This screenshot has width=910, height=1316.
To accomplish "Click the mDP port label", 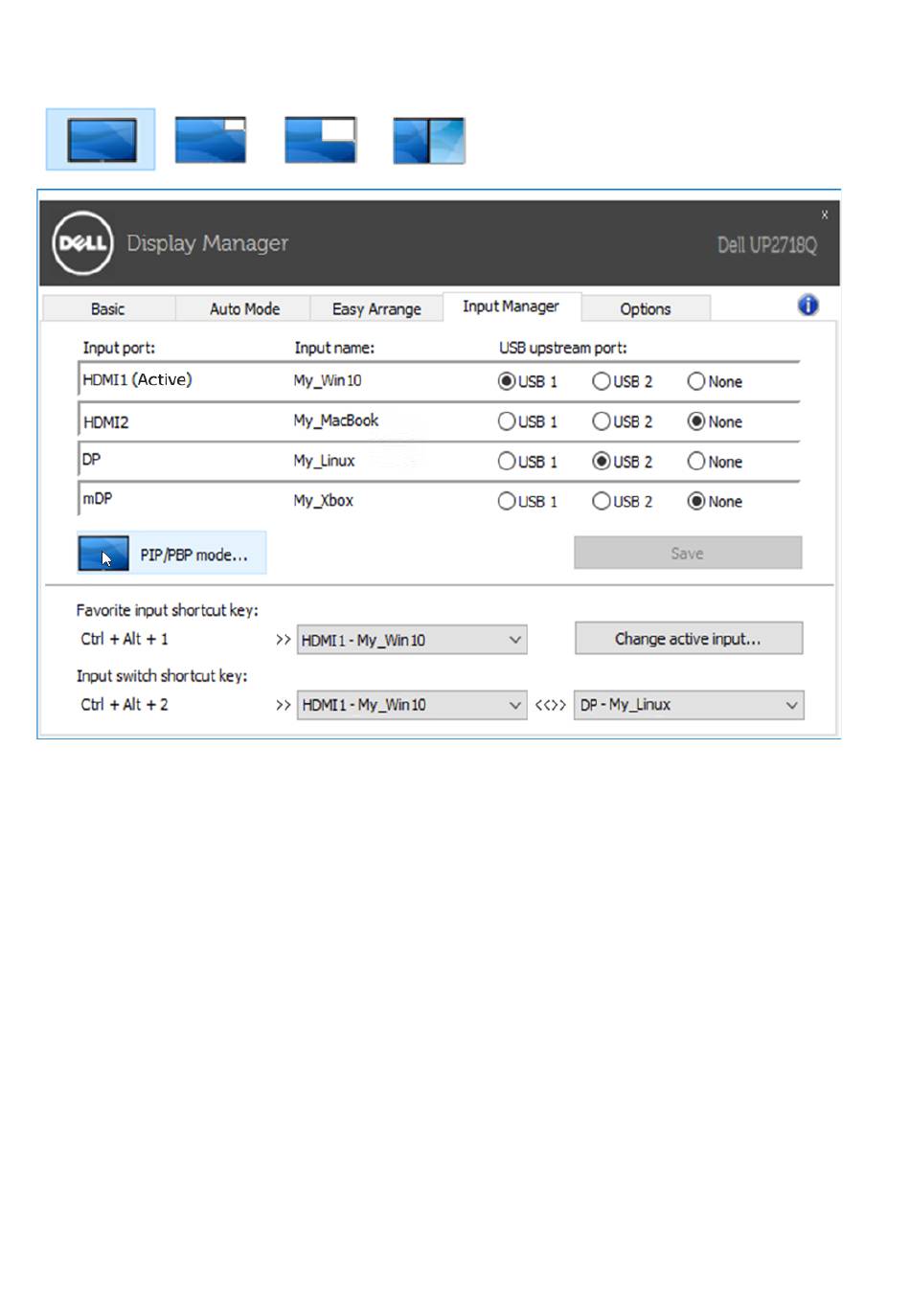I will pyautogui.click(x=97, y=499).
